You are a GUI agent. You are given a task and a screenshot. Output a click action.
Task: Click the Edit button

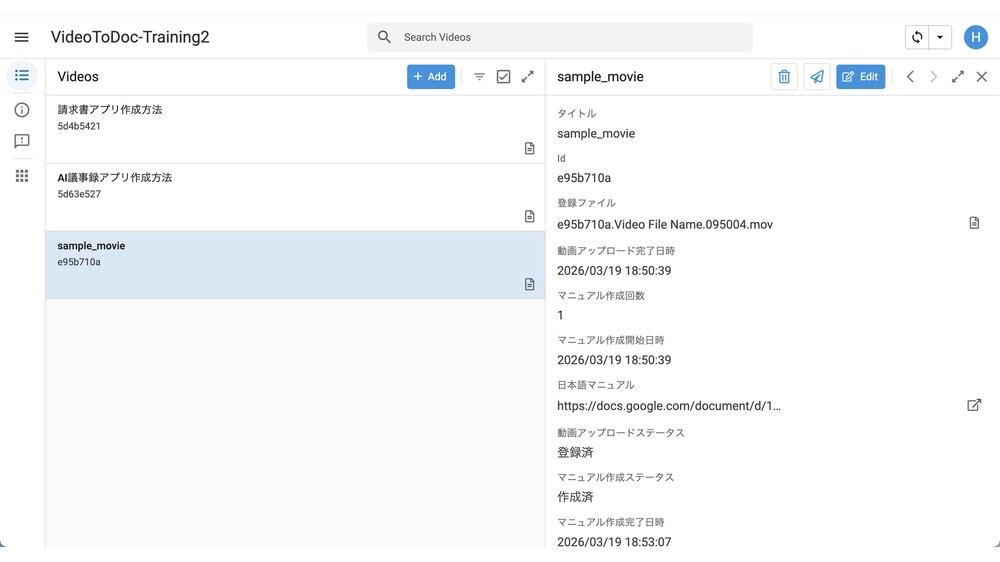tap(860, 77)
